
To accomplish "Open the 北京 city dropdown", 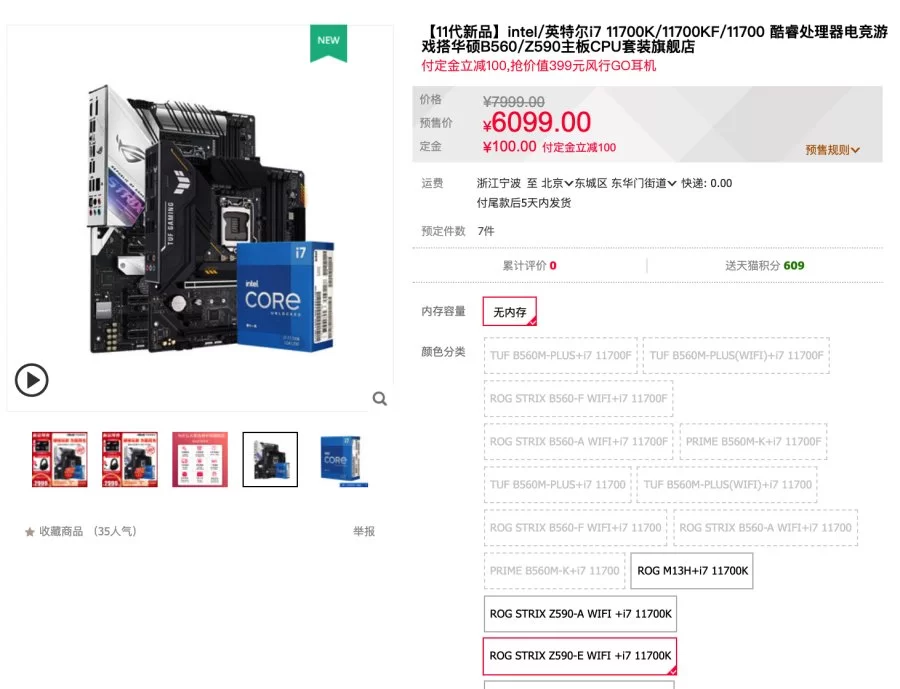I will (x=557, y=183).
